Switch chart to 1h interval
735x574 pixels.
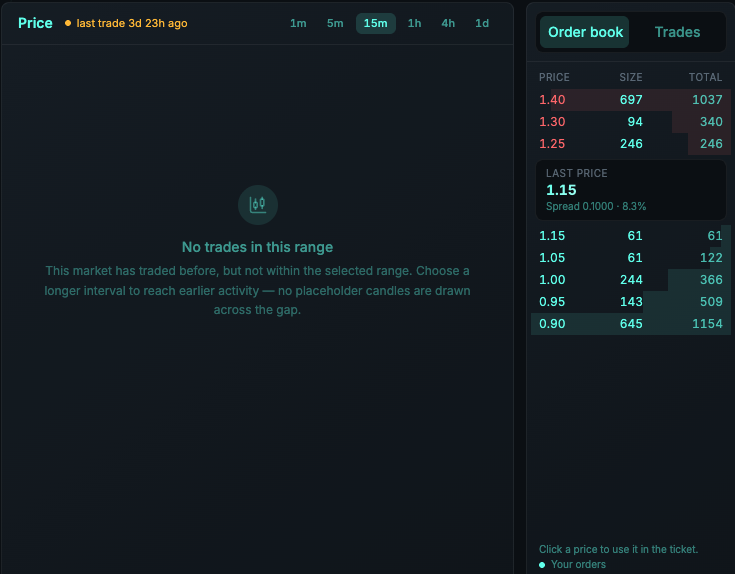(x=414, y=23)
